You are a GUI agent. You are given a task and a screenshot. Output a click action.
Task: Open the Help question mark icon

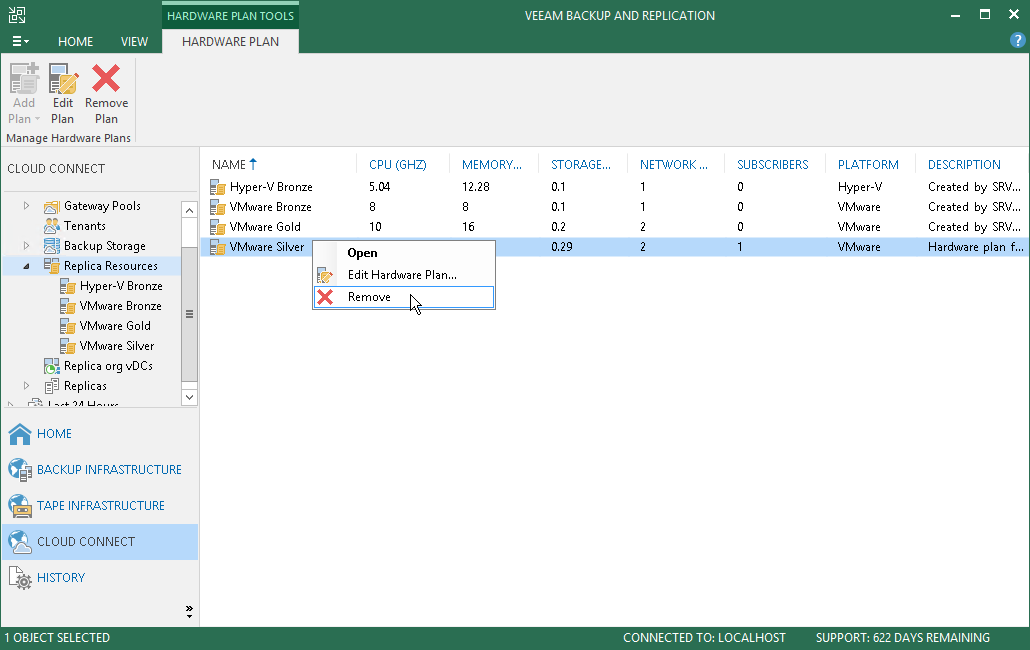click(1017, 41)
